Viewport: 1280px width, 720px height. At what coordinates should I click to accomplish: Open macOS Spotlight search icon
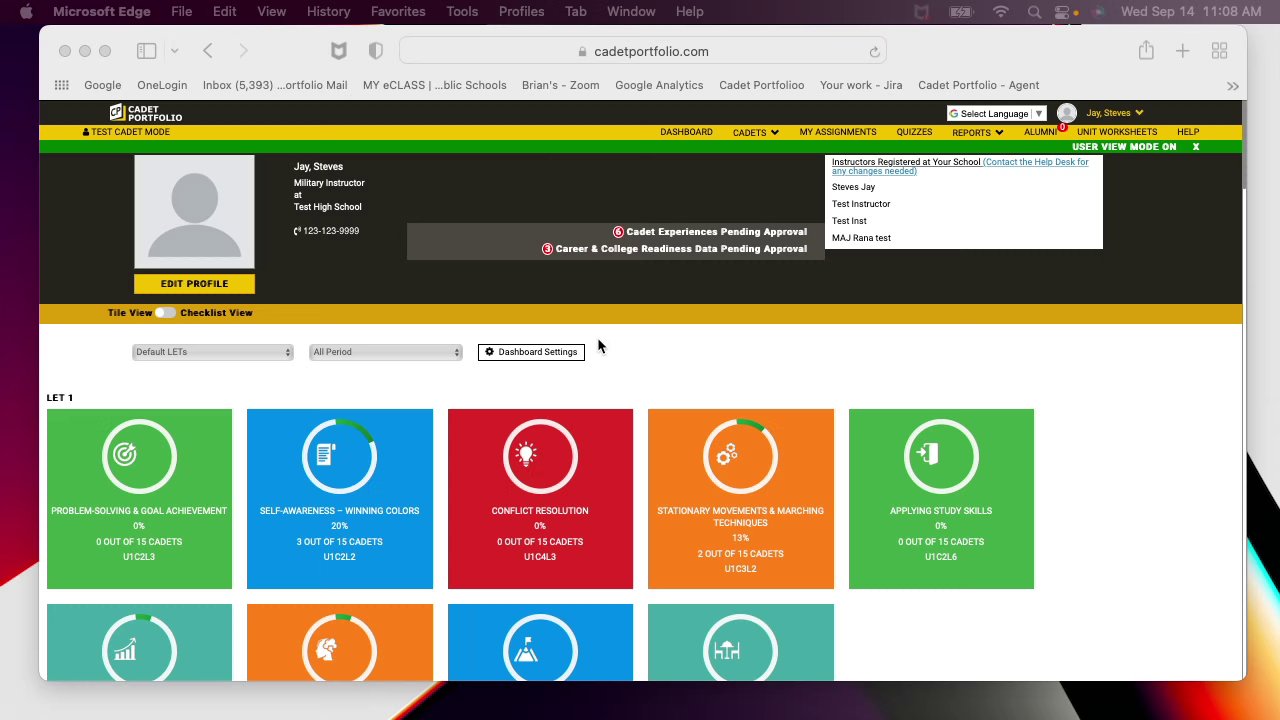[x=1034, y=12]
